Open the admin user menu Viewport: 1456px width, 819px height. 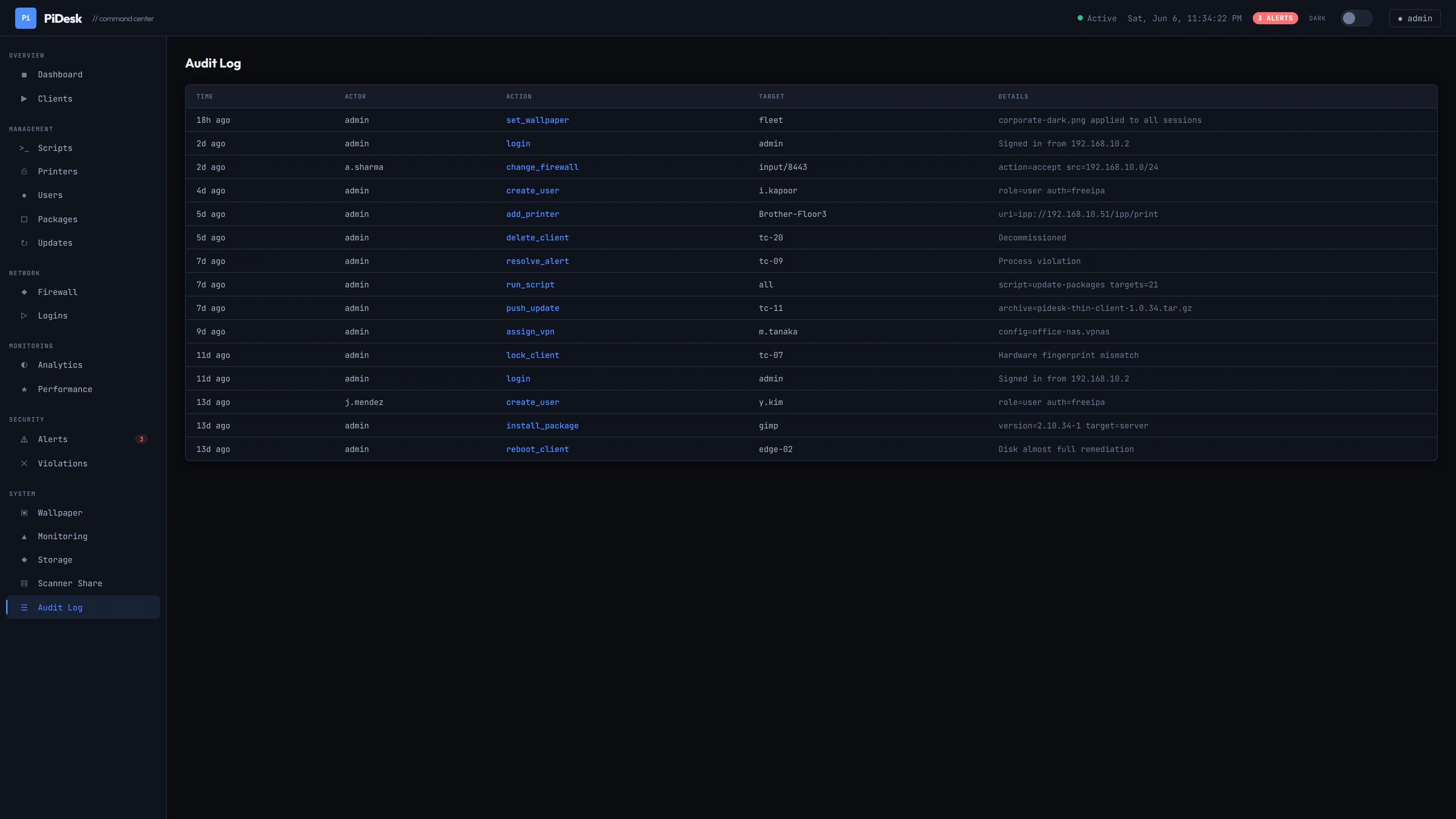1415,18
